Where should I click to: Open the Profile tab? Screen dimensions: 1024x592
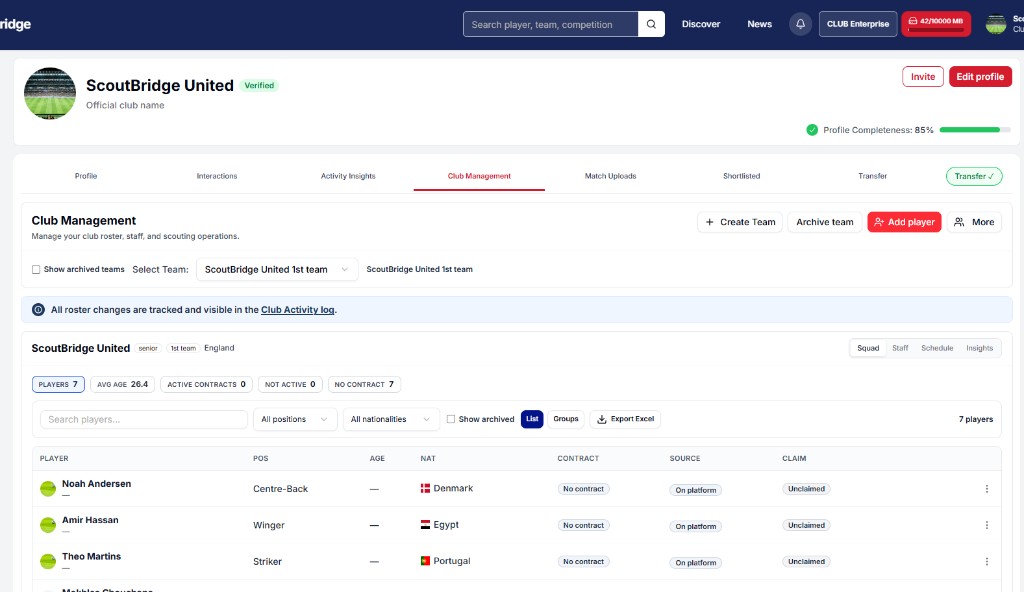[x=86, y=176]
